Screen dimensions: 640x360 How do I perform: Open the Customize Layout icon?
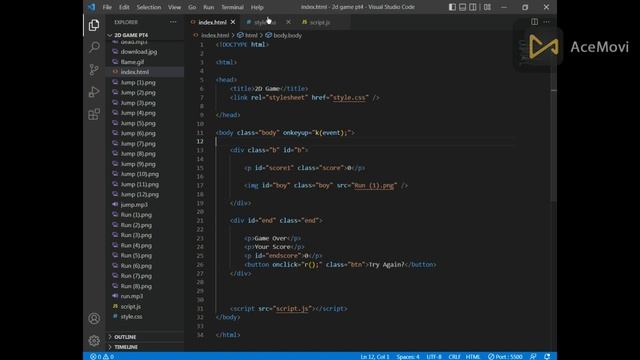tap(487, 7)
